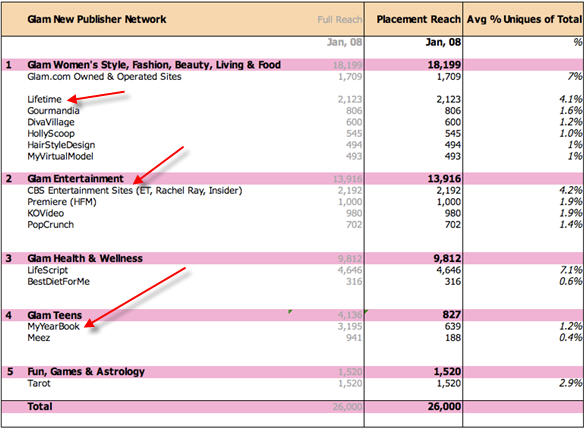Viewport: 586px width, 435px height.
Task: Click the 4,646 LifeScript placement reach value
Action: tap(448, 270)
